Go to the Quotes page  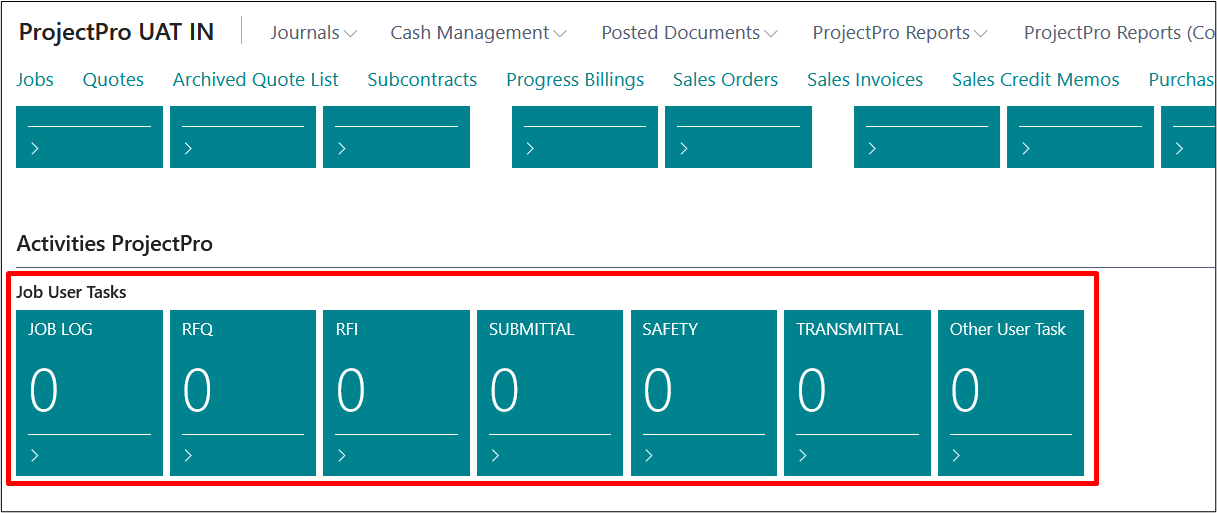113,80
